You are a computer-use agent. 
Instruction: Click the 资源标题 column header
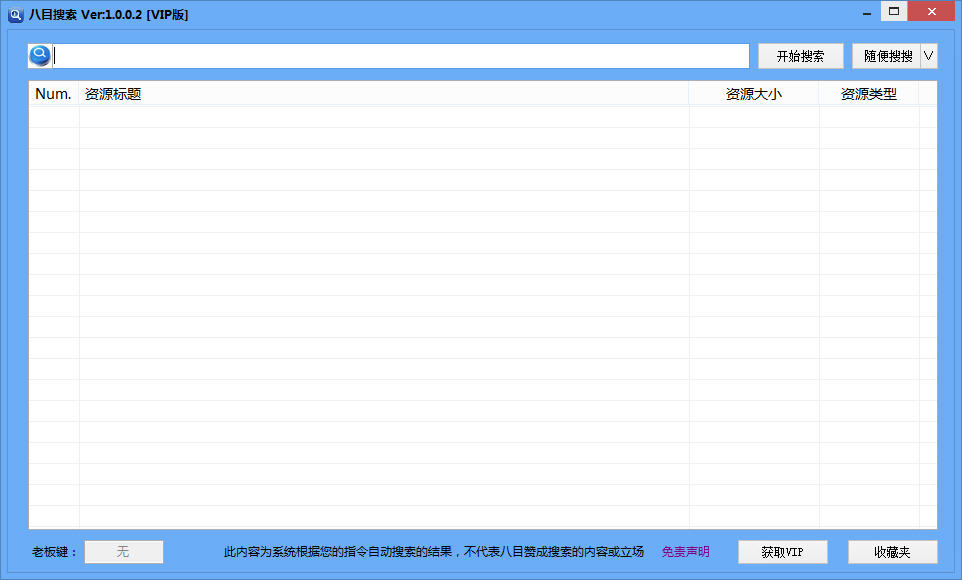[110, 93]
